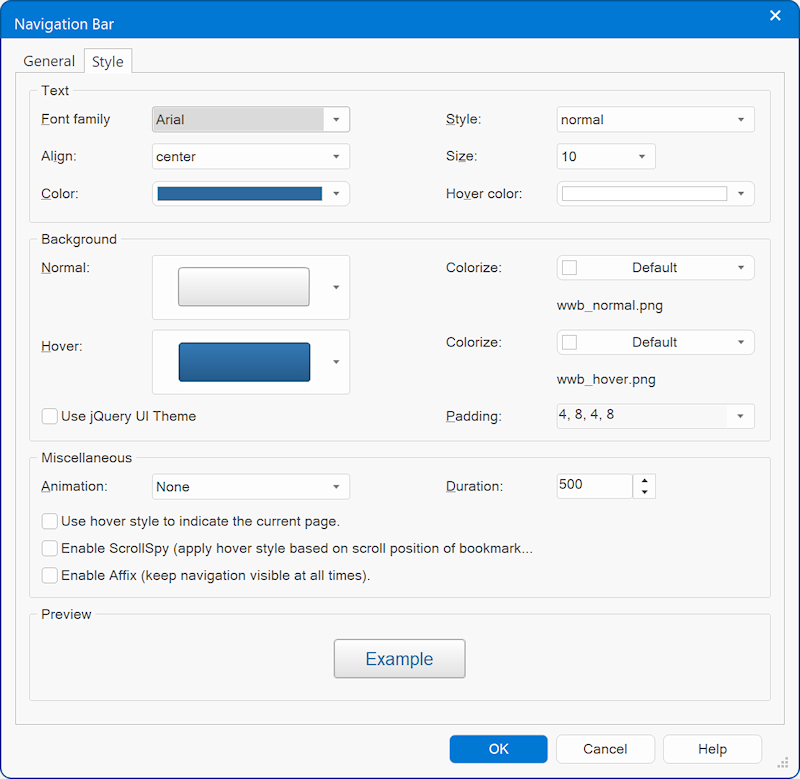This screenshot has width=800, height=779.
Task: Click the Example preview button
Action: [399, 659]
